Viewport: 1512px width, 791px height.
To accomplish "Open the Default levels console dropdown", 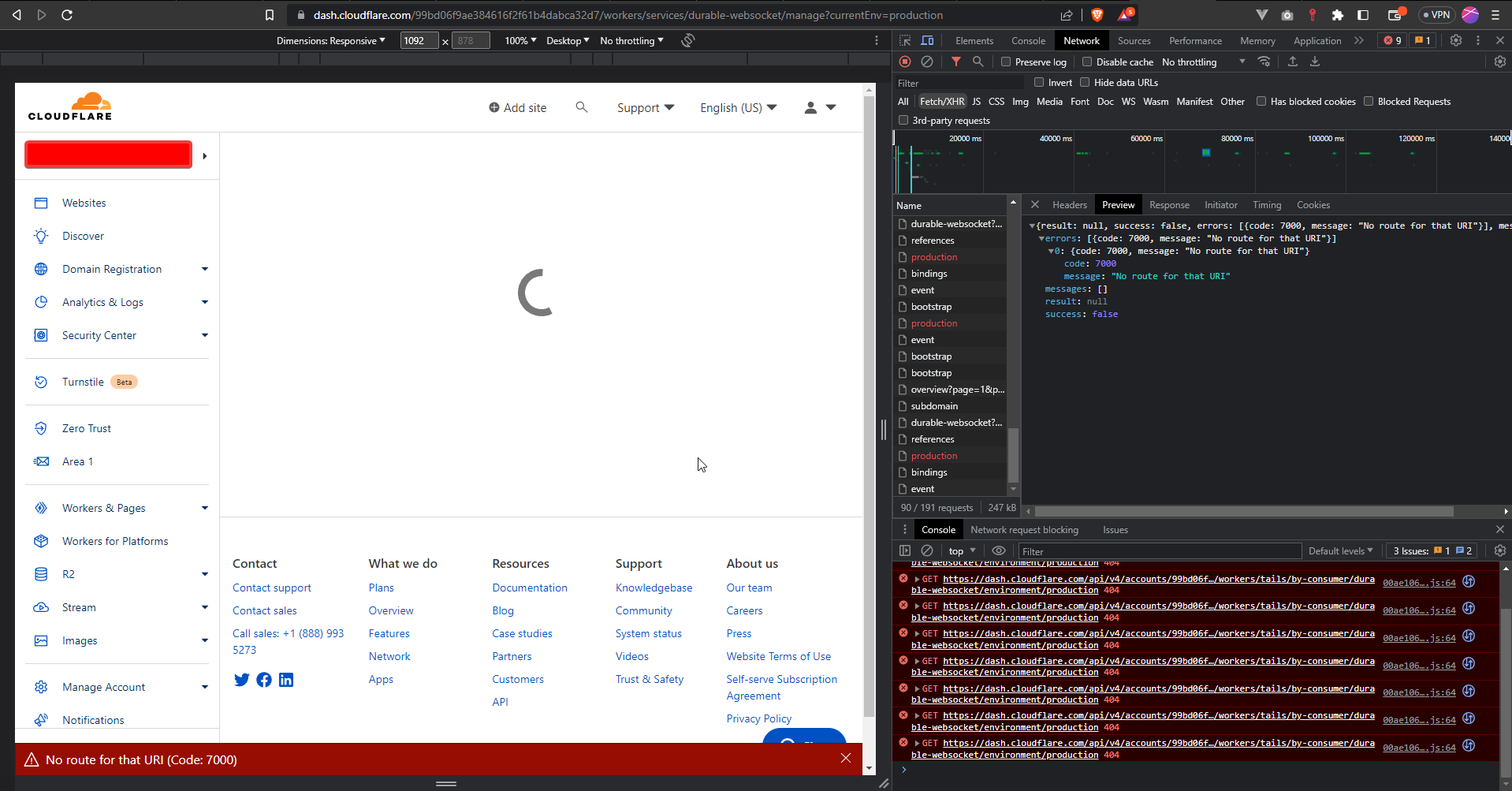I will pyautogui.click(x=1340, y=551).
